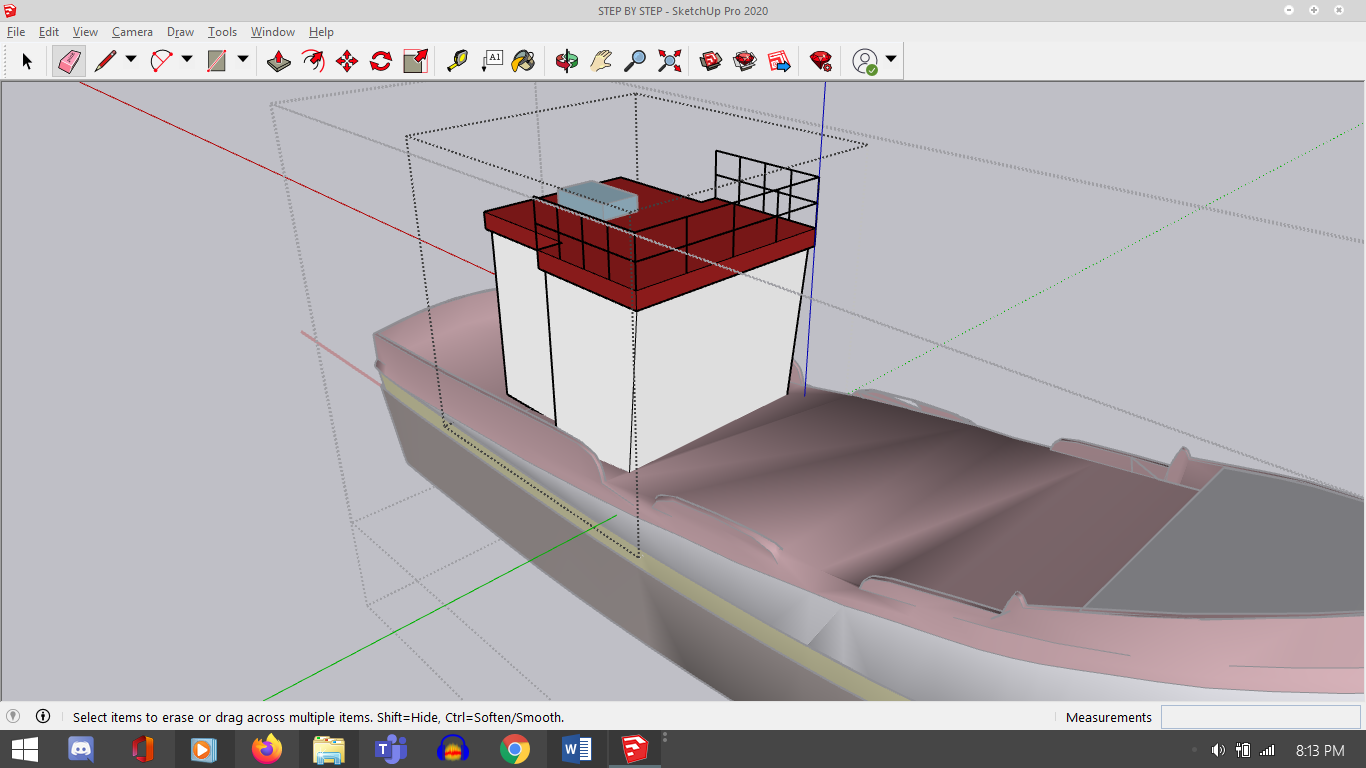Image resolution: width=1366 pixels, height=768 pixels.
Task: Click the info status bar icon
Action: 43,716
